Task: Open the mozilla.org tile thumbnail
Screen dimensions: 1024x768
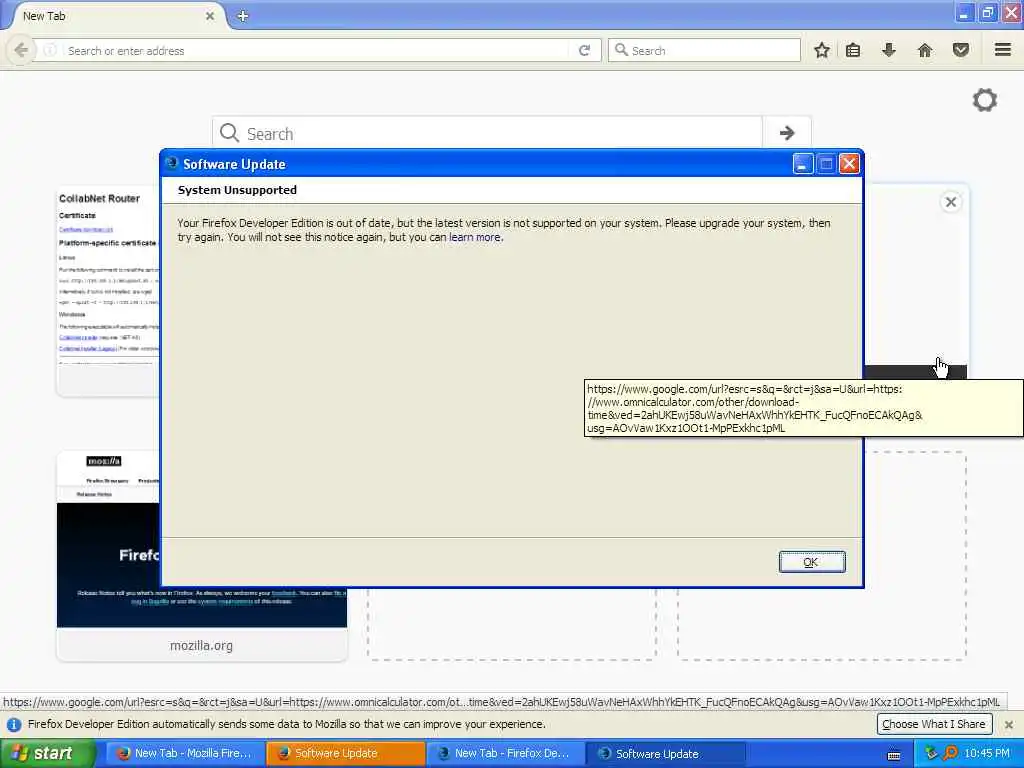Action: [202, 555]
